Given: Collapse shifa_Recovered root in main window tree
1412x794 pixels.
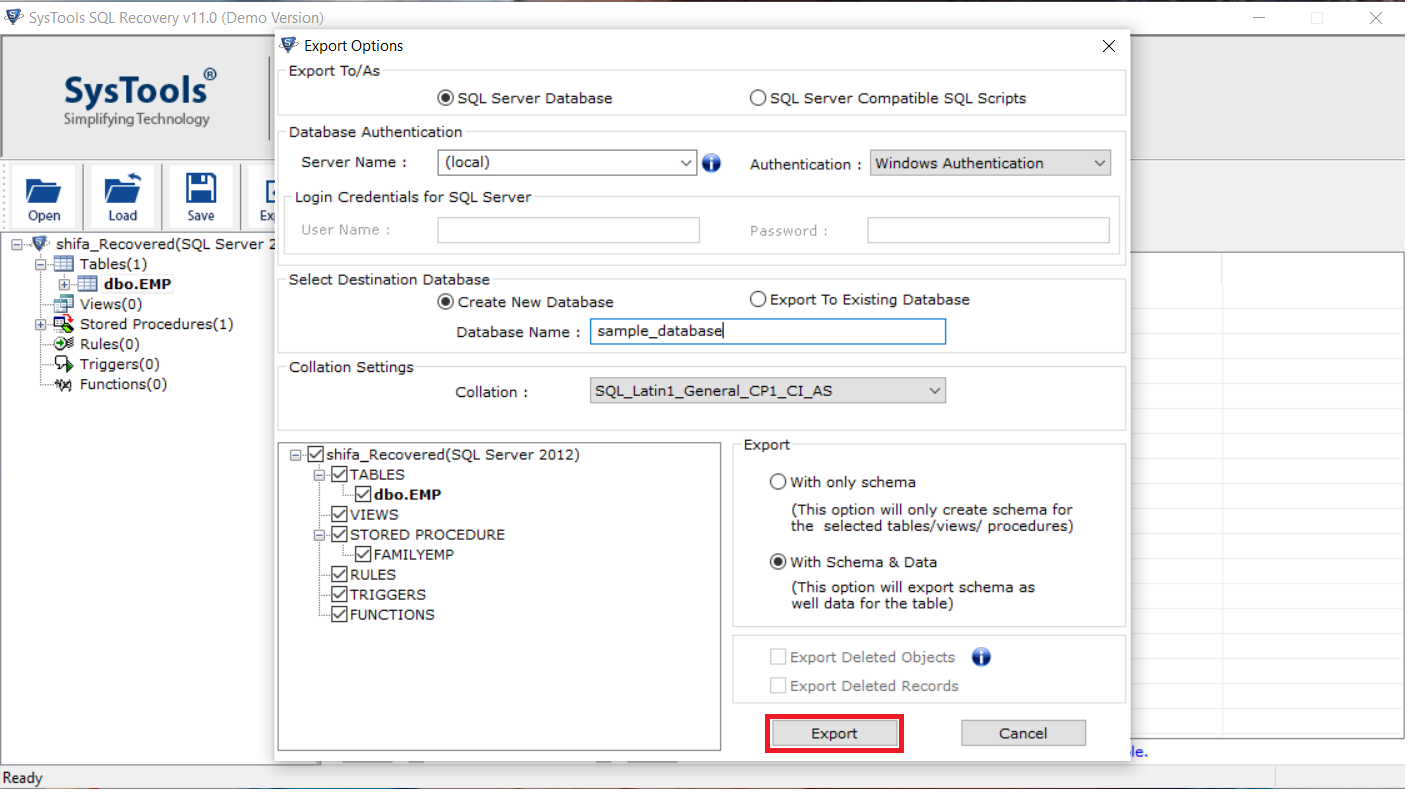Looking at the screenshot, I should [17, 244].
